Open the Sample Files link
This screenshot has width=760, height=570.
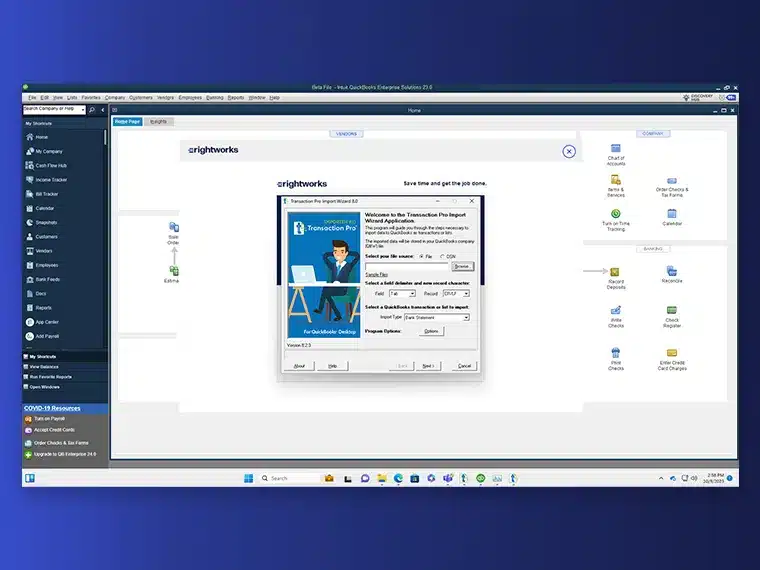376,275
